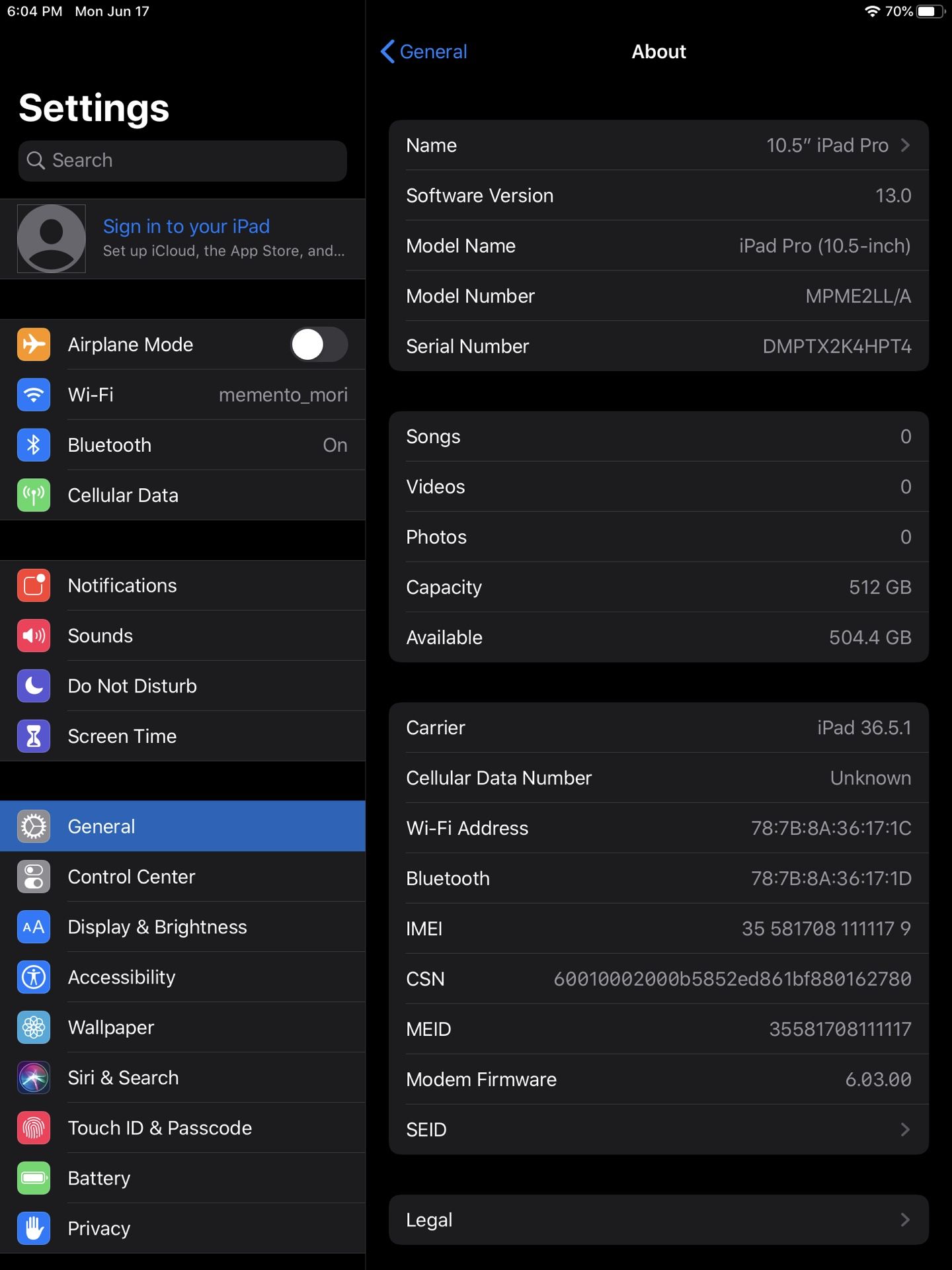
Task: Tap the Airplane Mode icon
Action: pyautogui.click(x=34, y=345)
